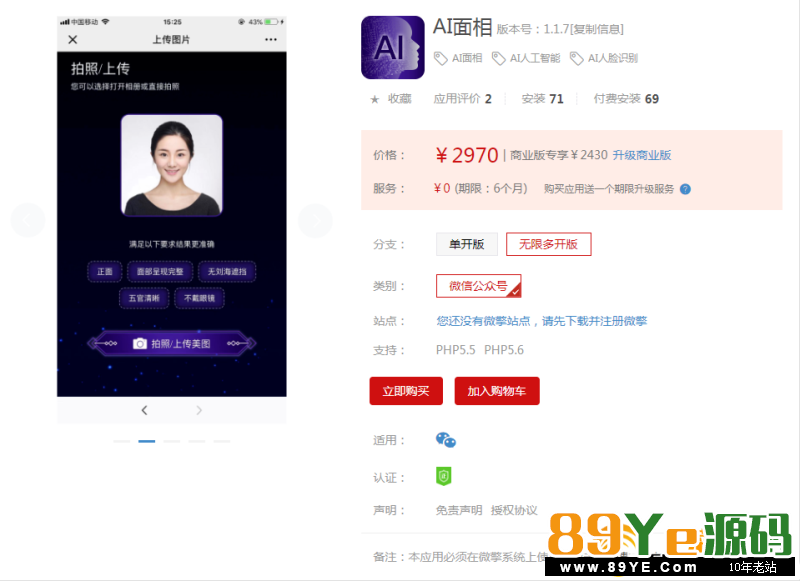View the 应用评价 review count
Screen dimensions: 800x581
coord(462,98)
